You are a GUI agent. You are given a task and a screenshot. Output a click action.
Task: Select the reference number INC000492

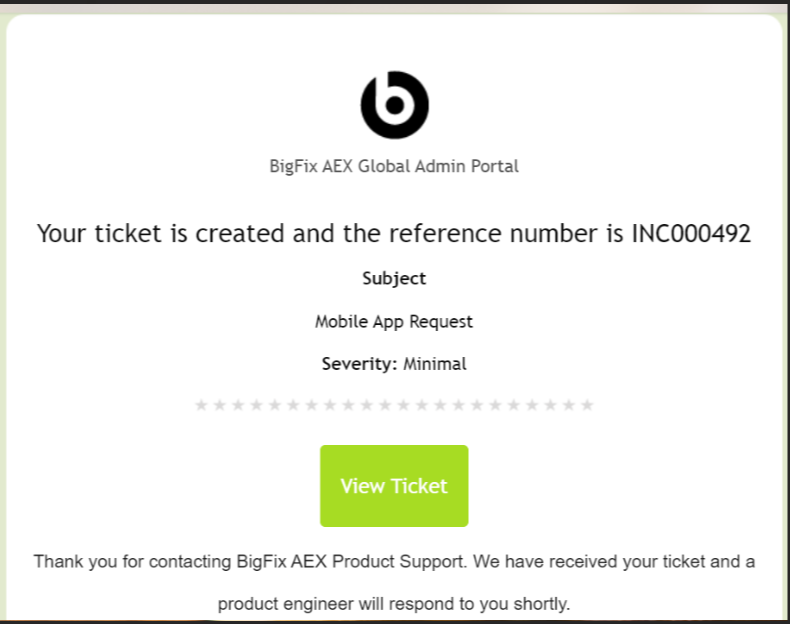click(691, 234)
